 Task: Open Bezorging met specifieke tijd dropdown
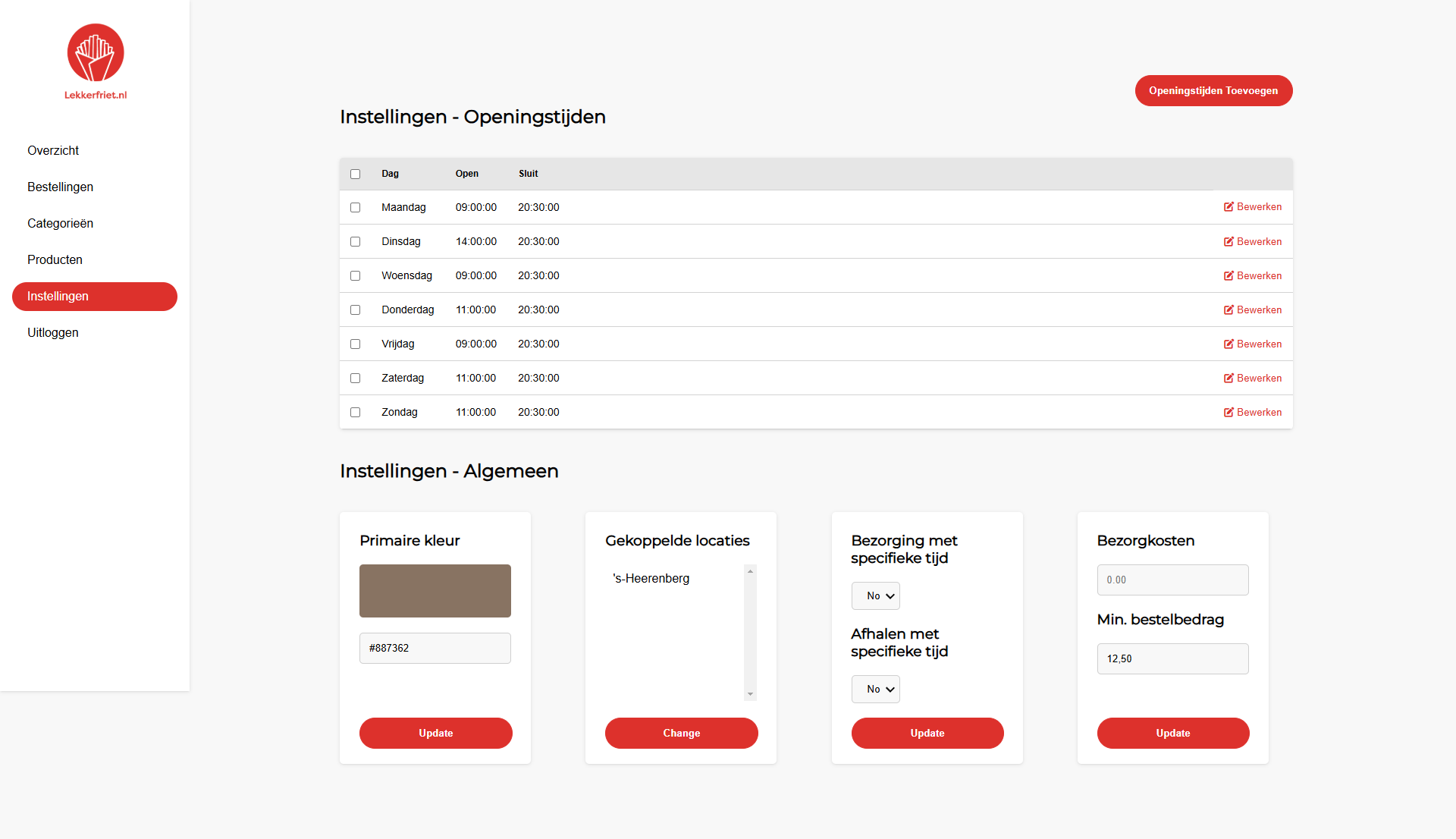coord(875,596)
